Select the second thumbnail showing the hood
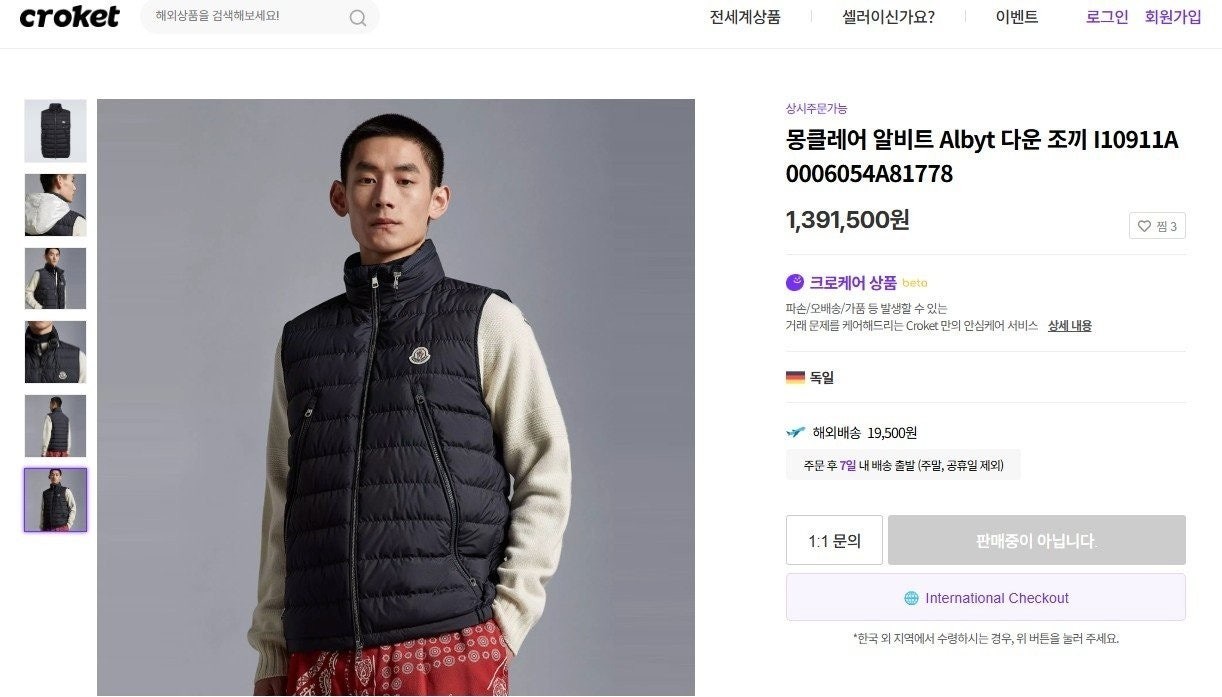Viewport: 1222px width, 697px height. [56, 205]
